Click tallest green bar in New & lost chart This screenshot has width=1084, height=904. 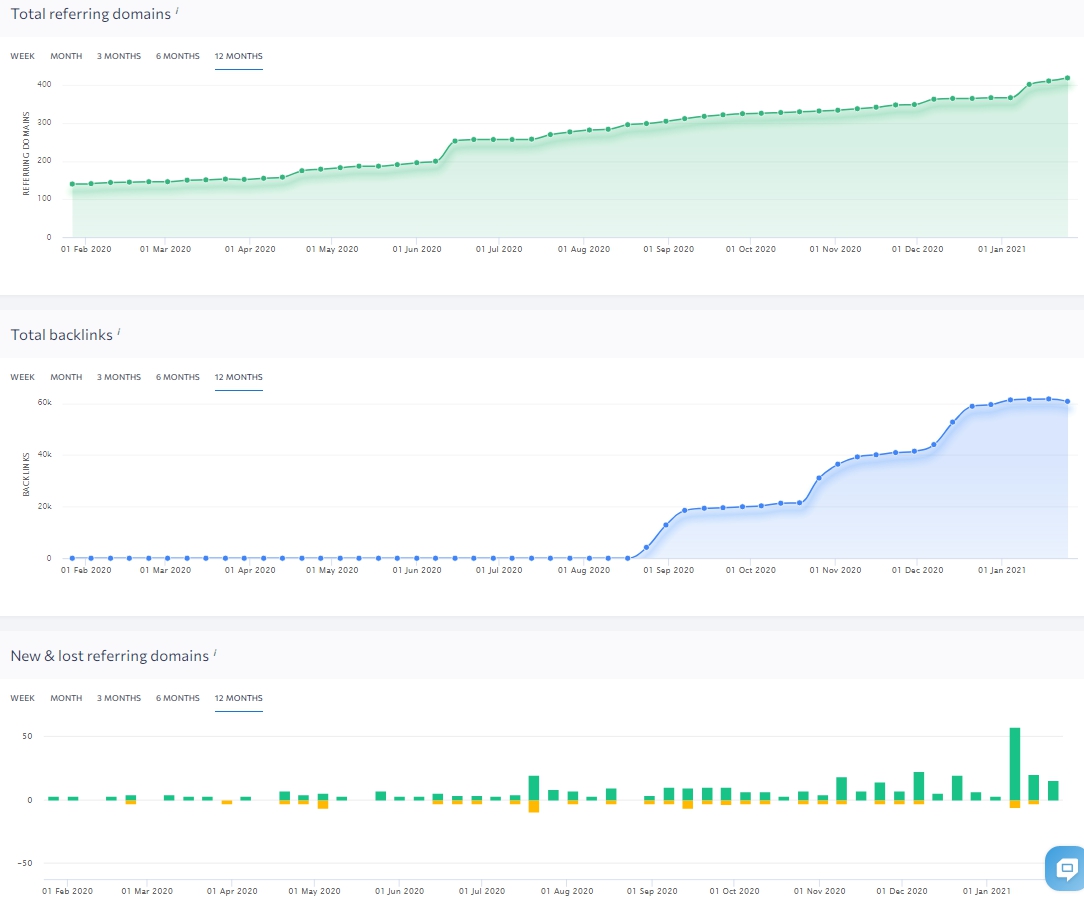[1015, 763]
